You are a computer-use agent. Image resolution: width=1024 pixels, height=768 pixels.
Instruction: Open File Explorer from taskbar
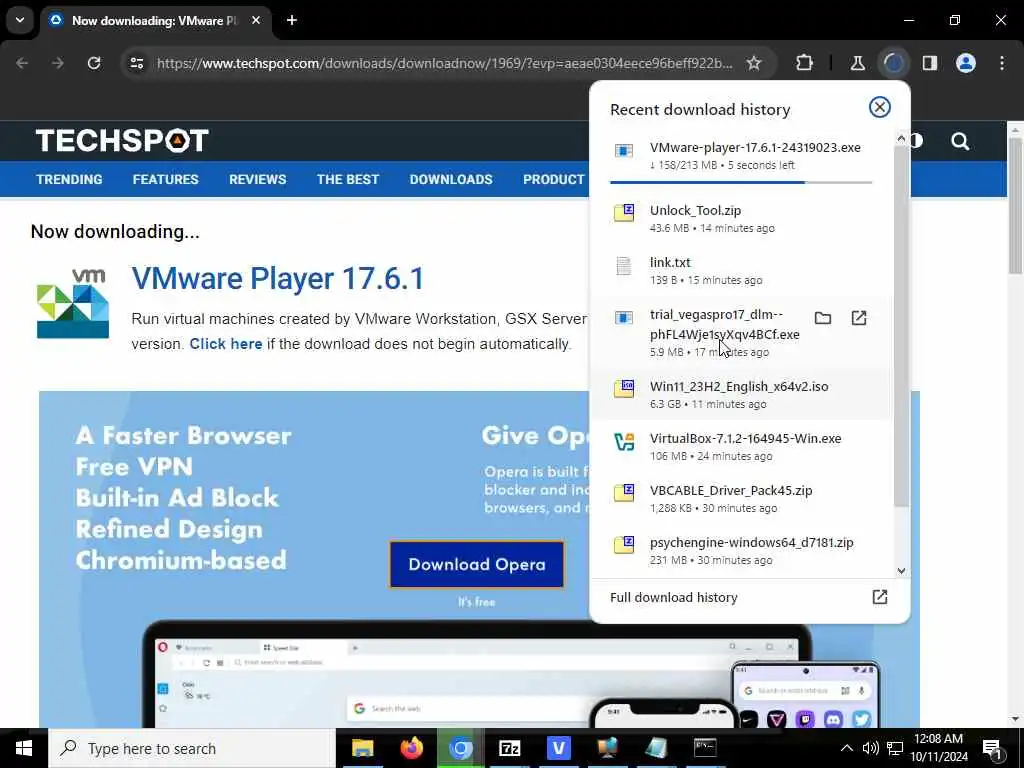362,748
